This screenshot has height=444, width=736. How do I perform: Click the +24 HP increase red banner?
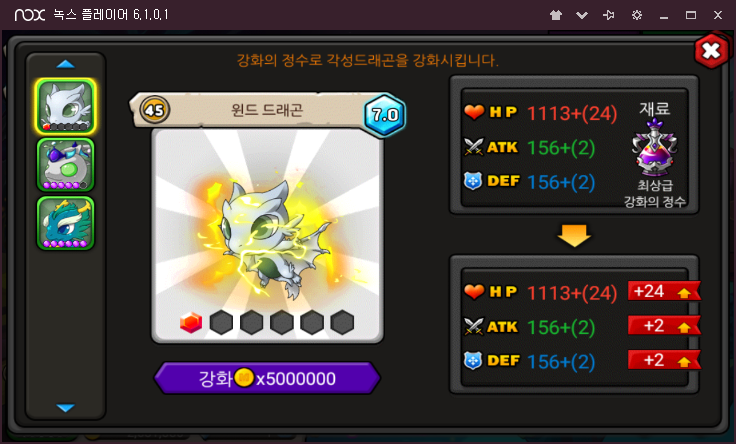click(x=664, y=291)
